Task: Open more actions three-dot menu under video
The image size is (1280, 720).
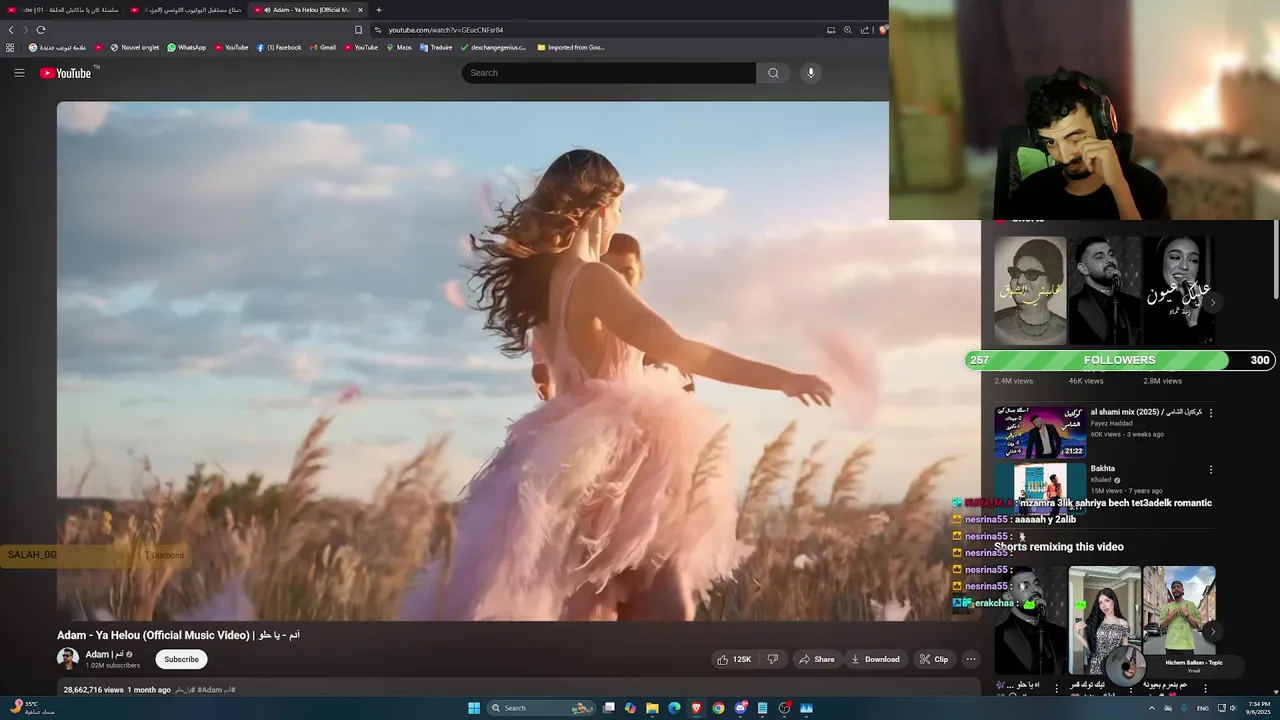Action: pyautogui.click(x=970, y=659)
